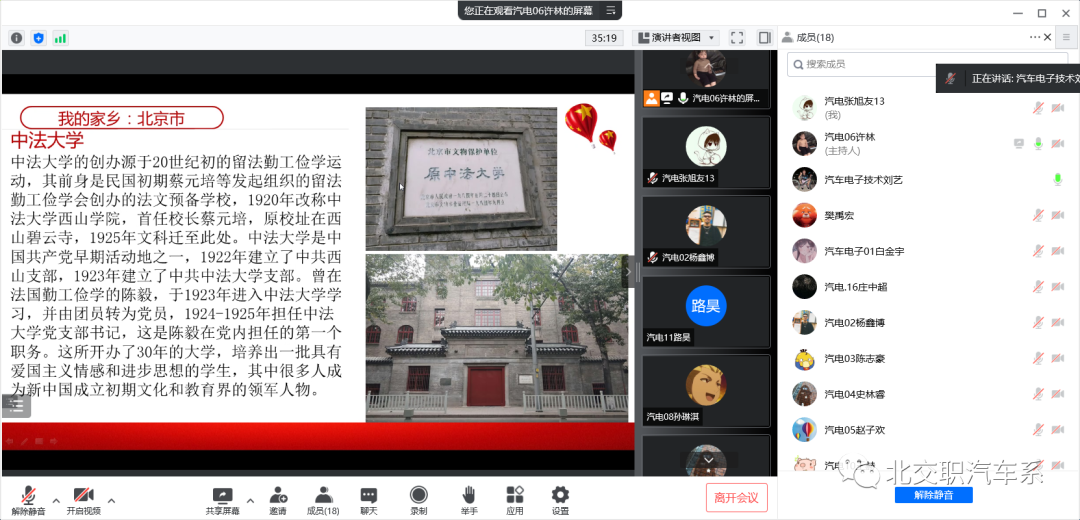1080x520 pixels.
Task: Turn on camera with 开启视频
Action: 83,495
